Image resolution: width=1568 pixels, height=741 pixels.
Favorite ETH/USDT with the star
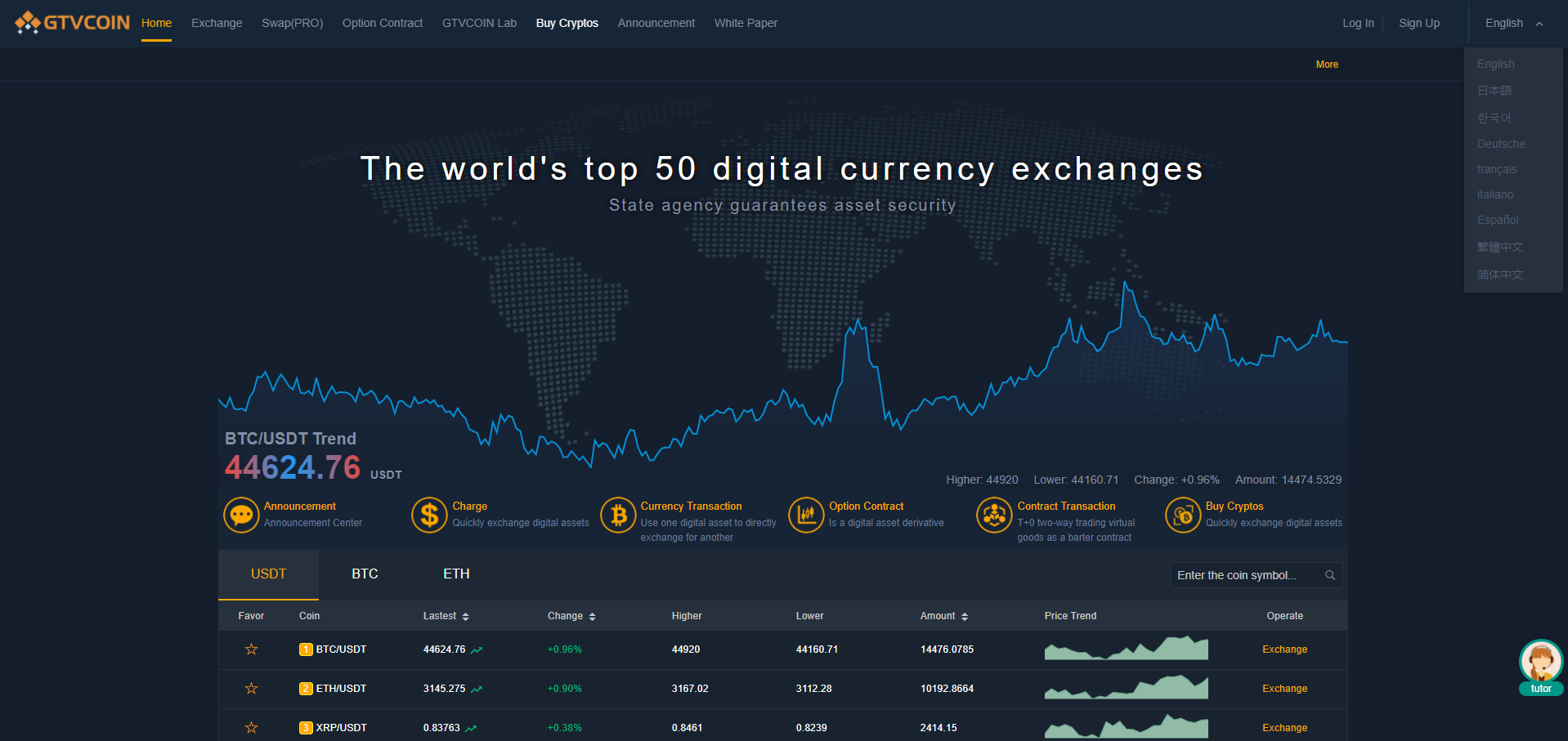[252, 689]
